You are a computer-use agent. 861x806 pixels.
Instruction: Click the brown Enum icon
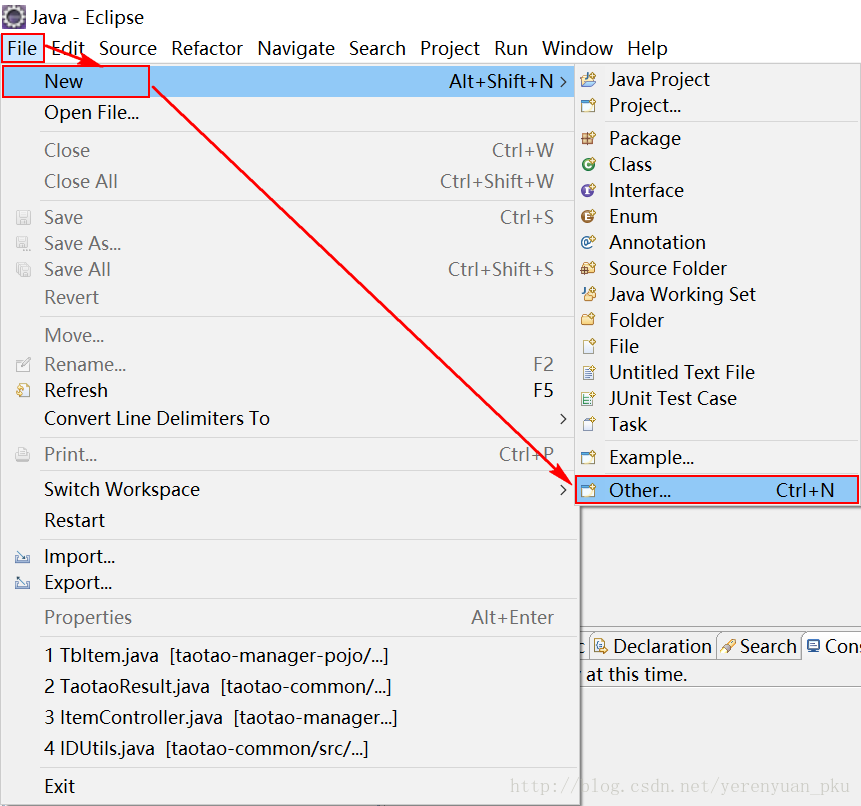click(589, 216)
